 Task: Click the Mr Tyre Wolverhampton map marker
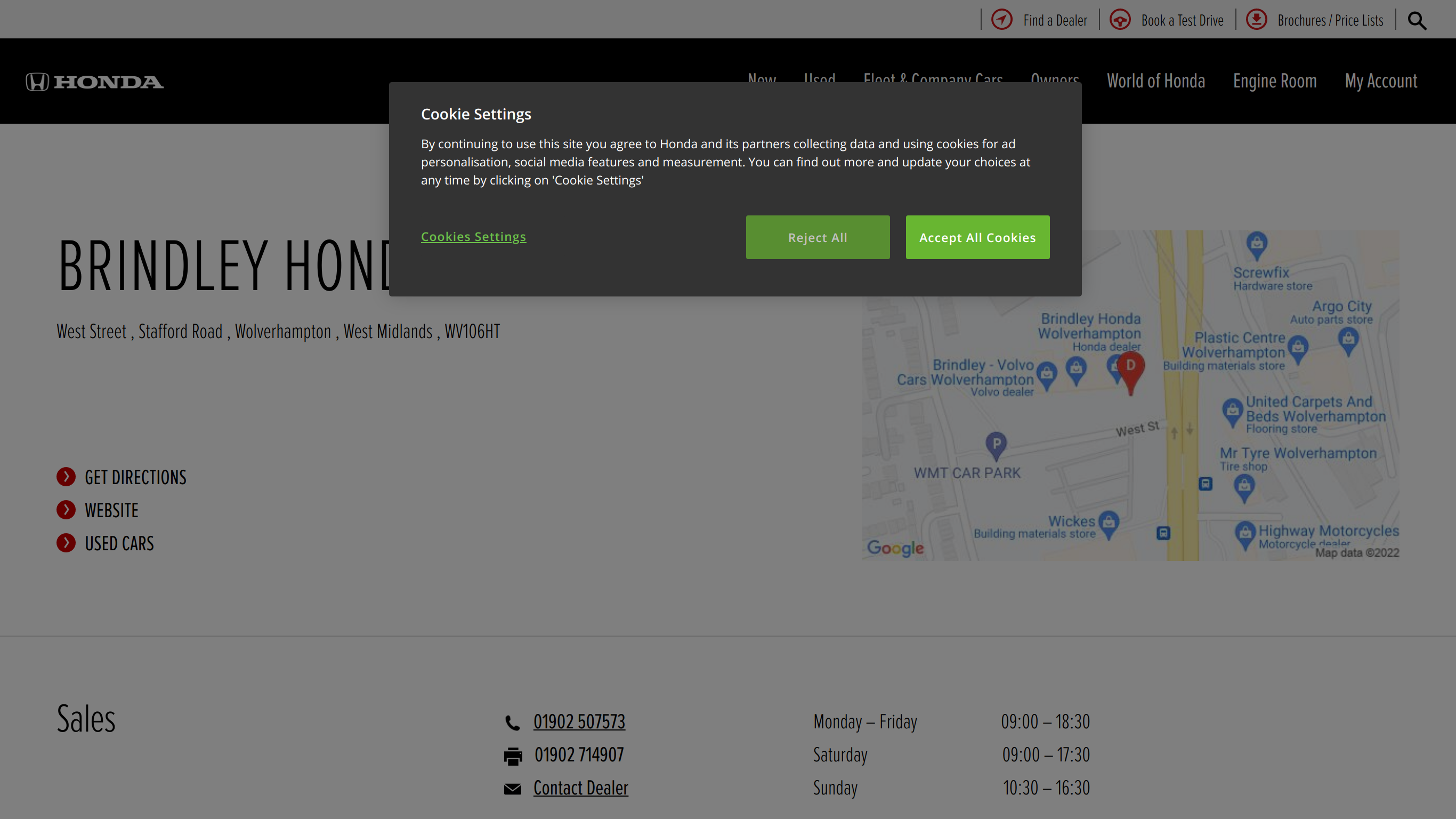(1244, 489)
